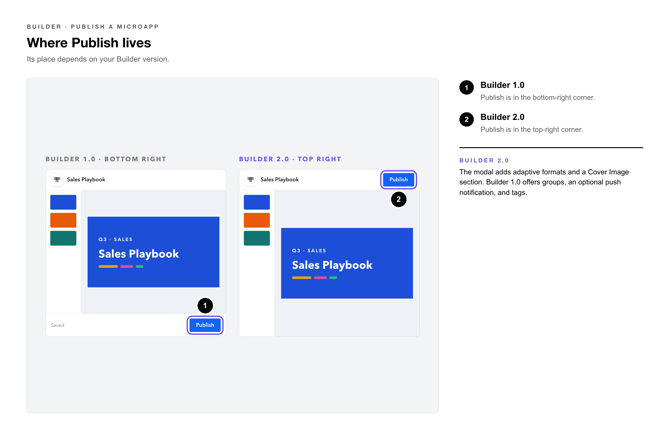Screen dimensions: 670x430
Task: Click the modal adaptive formats description paragraph
Action: pyautogui.click(x=544, y=183)
